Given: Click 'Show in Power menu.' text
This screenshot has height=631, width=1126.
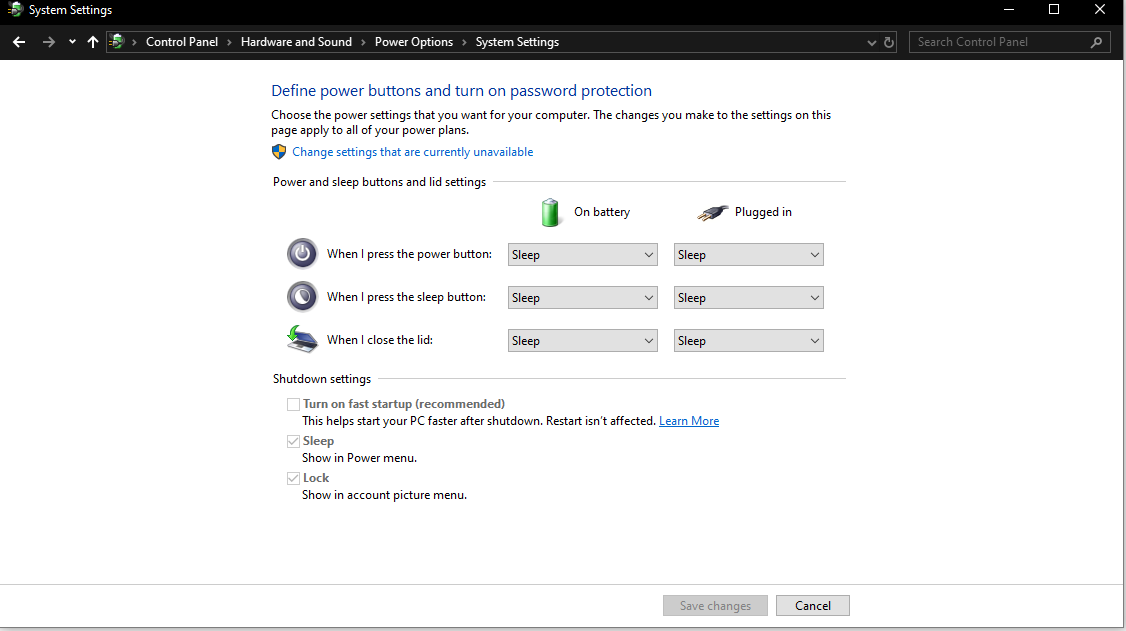Looking at the screenshot, I should [359, 458].
